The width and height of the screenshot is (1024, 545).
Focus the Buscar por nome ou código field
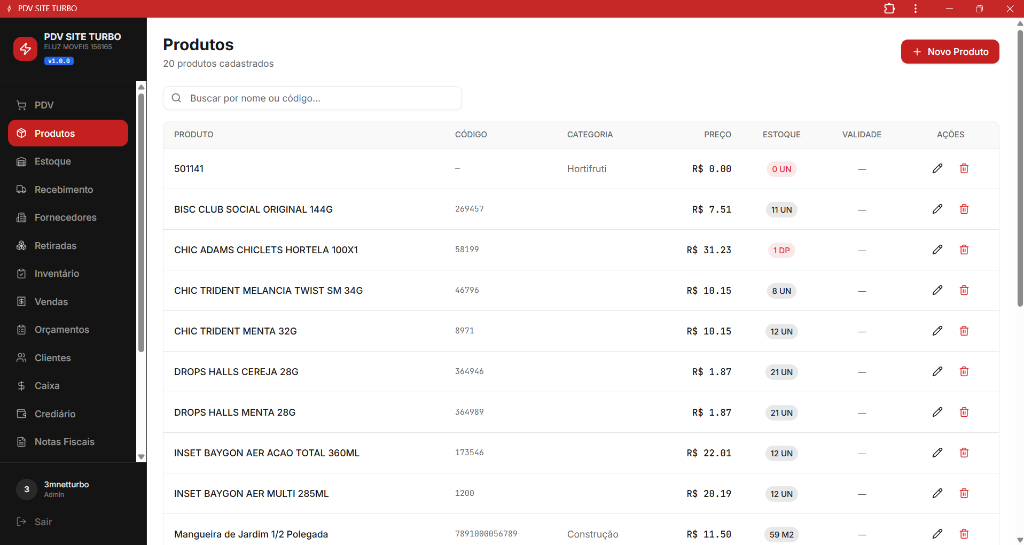[x=312, y=98]
